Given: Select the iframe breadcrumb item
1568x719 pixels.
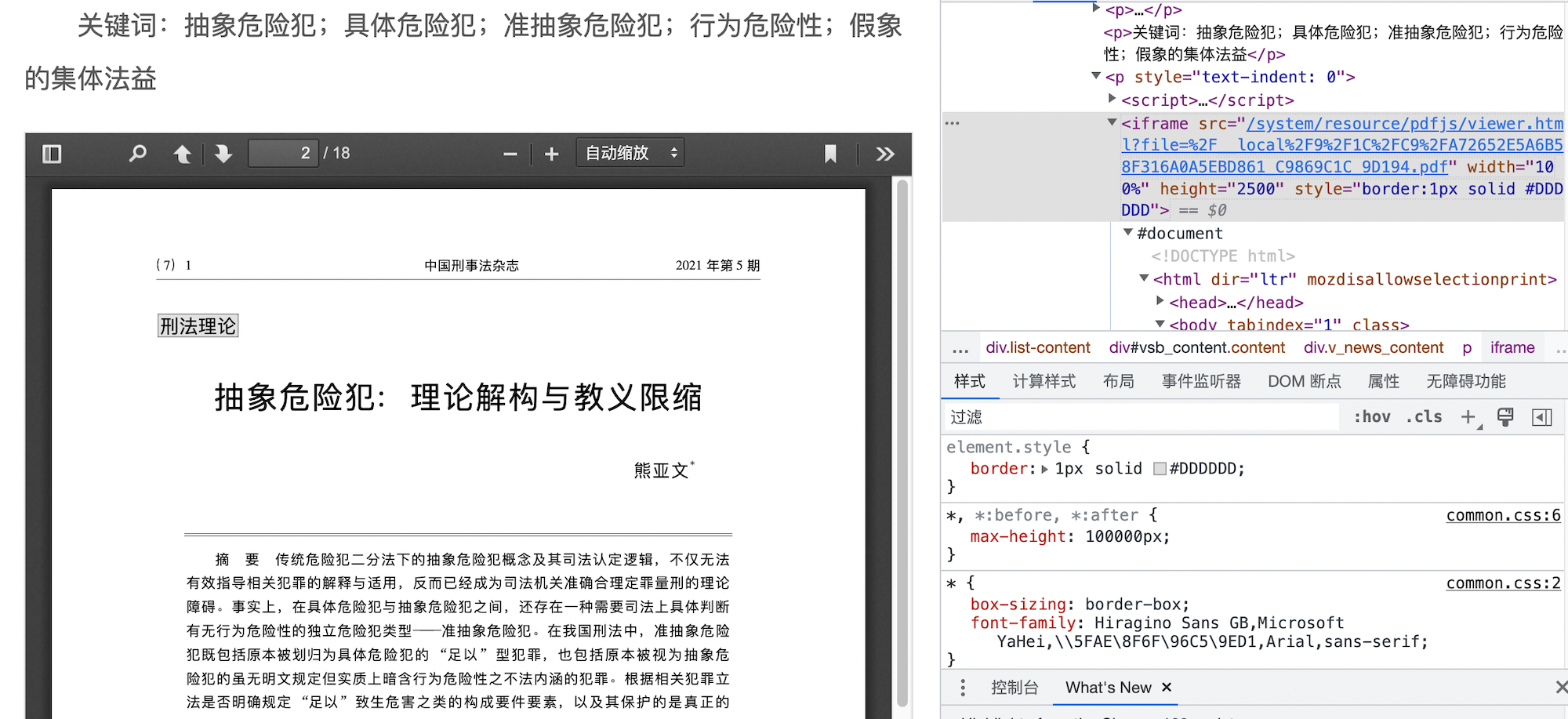Looking at the screenshot, I should [x=1512, y=347].
